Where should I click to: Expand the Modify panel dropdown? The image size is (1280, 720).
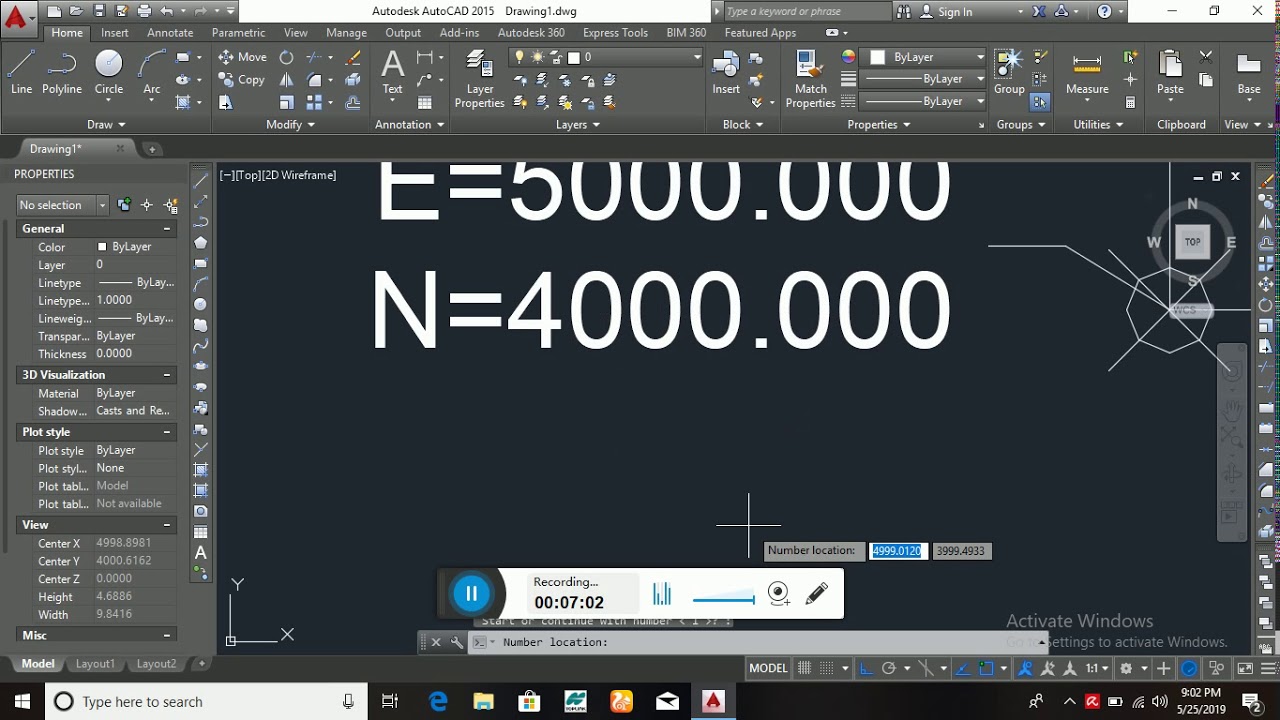click(290, 125)
